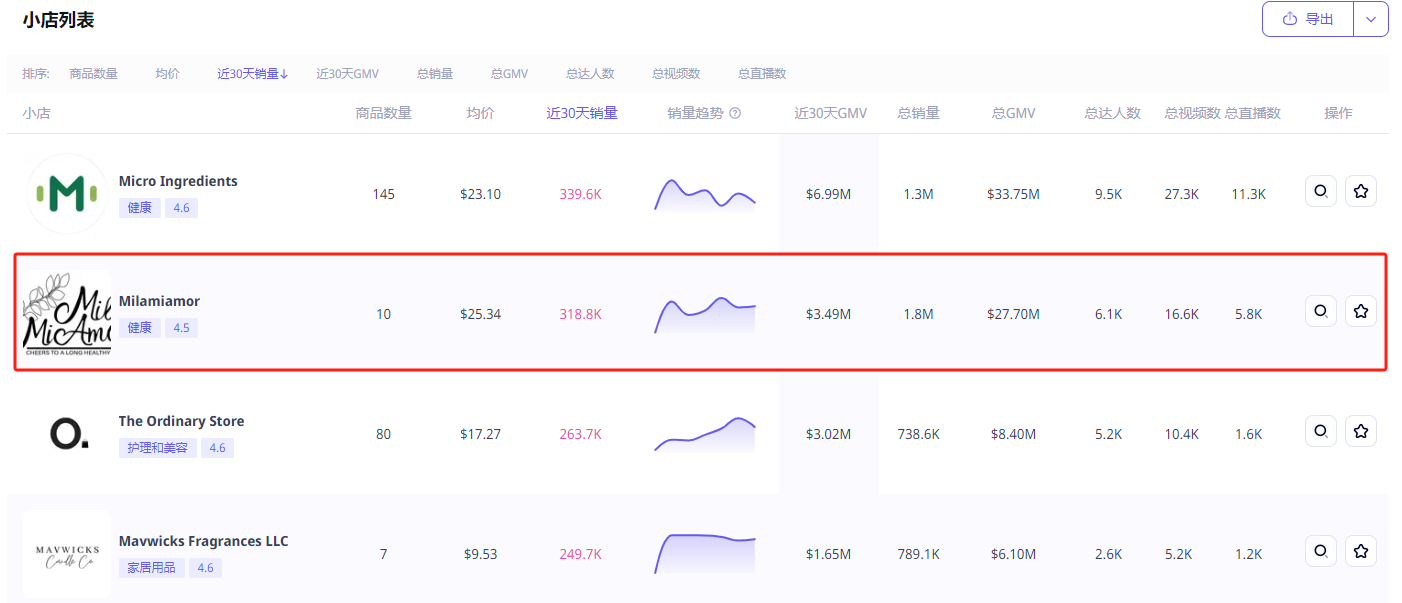Sort list by 均价
1402x603 pixels.
167,74
